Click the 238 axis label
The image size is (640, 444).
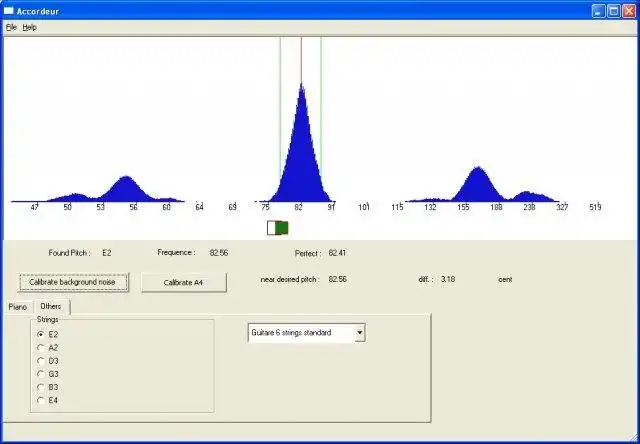[529, 207]
